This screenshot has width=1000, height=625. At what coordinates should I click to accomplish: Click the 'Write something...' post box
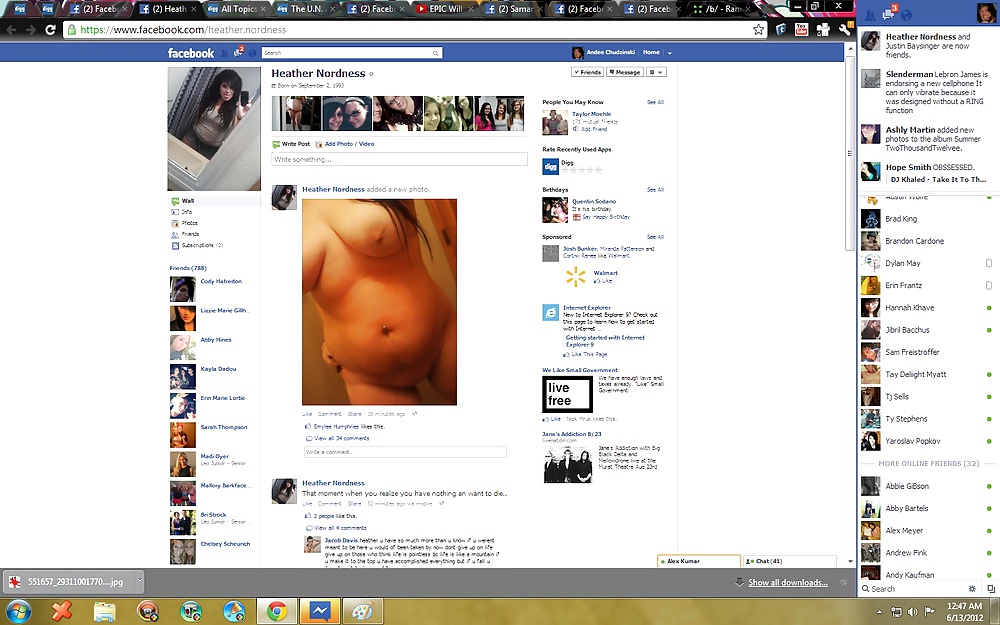point(400,159)
